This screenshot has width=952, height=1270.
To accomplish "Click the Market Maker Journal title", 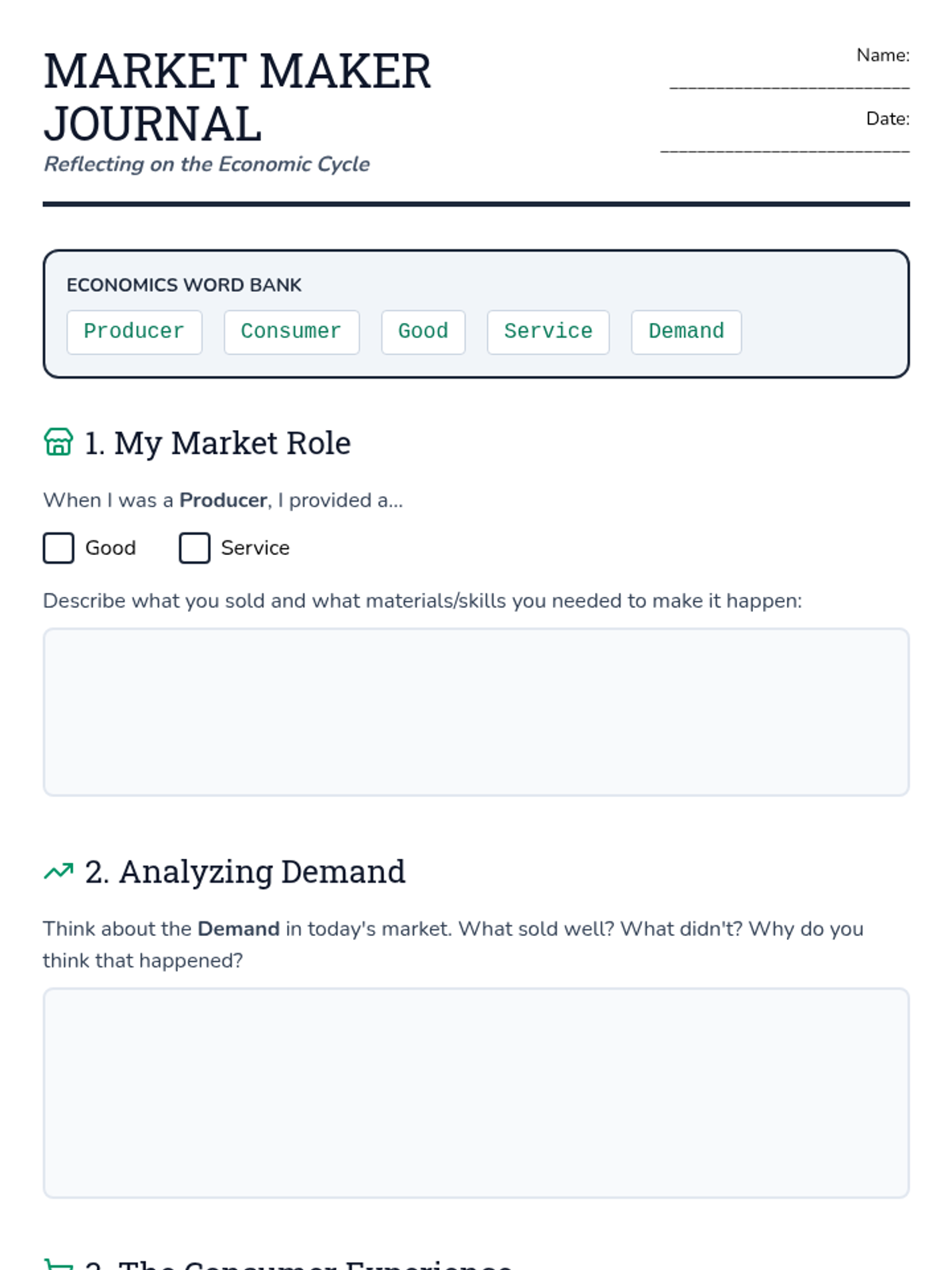I will tap(237, 97).
